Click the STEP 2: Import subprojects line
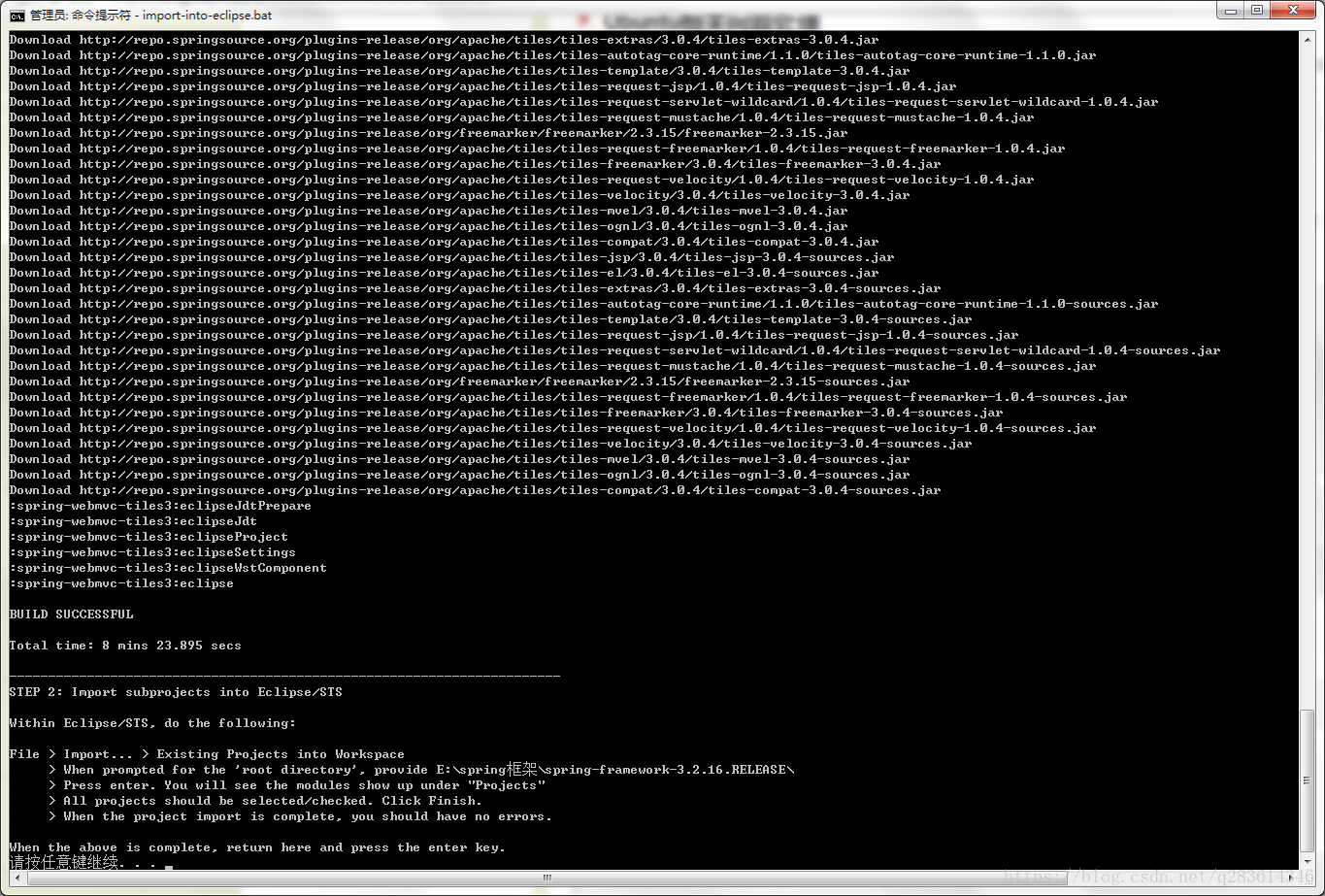1325x896 pixels. pyautogui.click(x=176, y=692)
